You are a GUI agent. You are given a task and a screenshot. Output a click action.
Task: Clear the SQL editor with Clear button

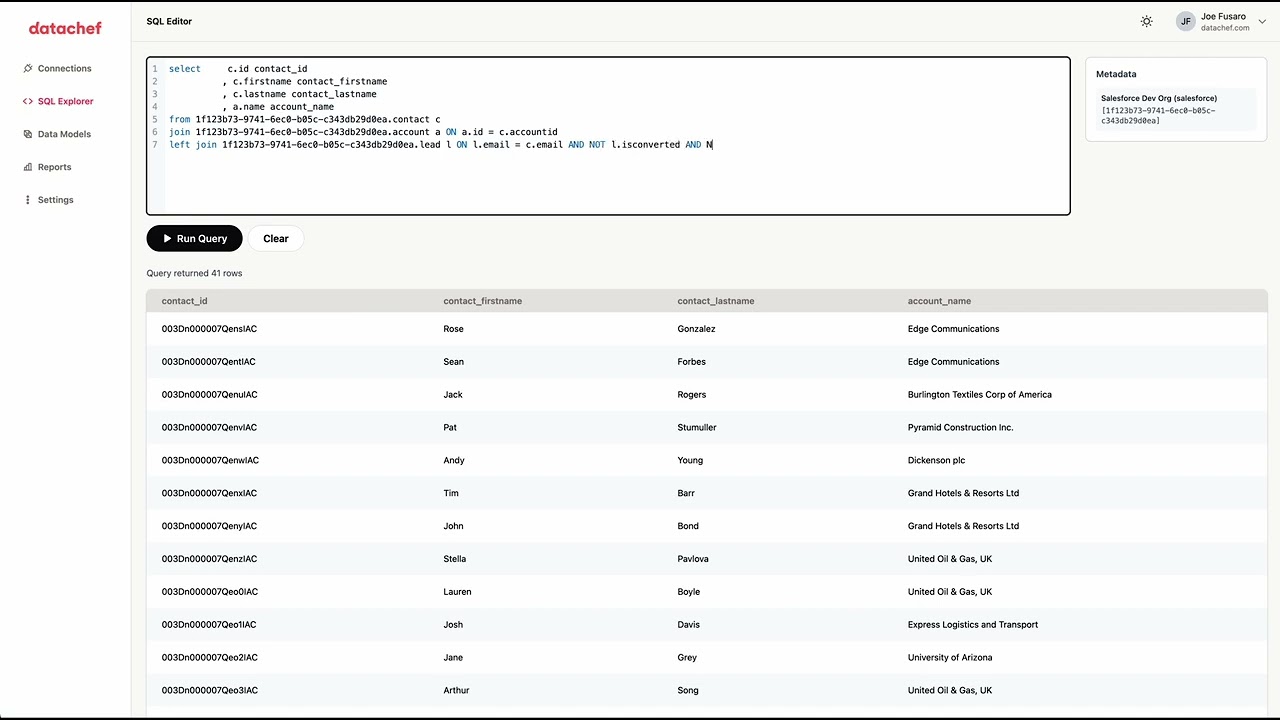[276, 238]
